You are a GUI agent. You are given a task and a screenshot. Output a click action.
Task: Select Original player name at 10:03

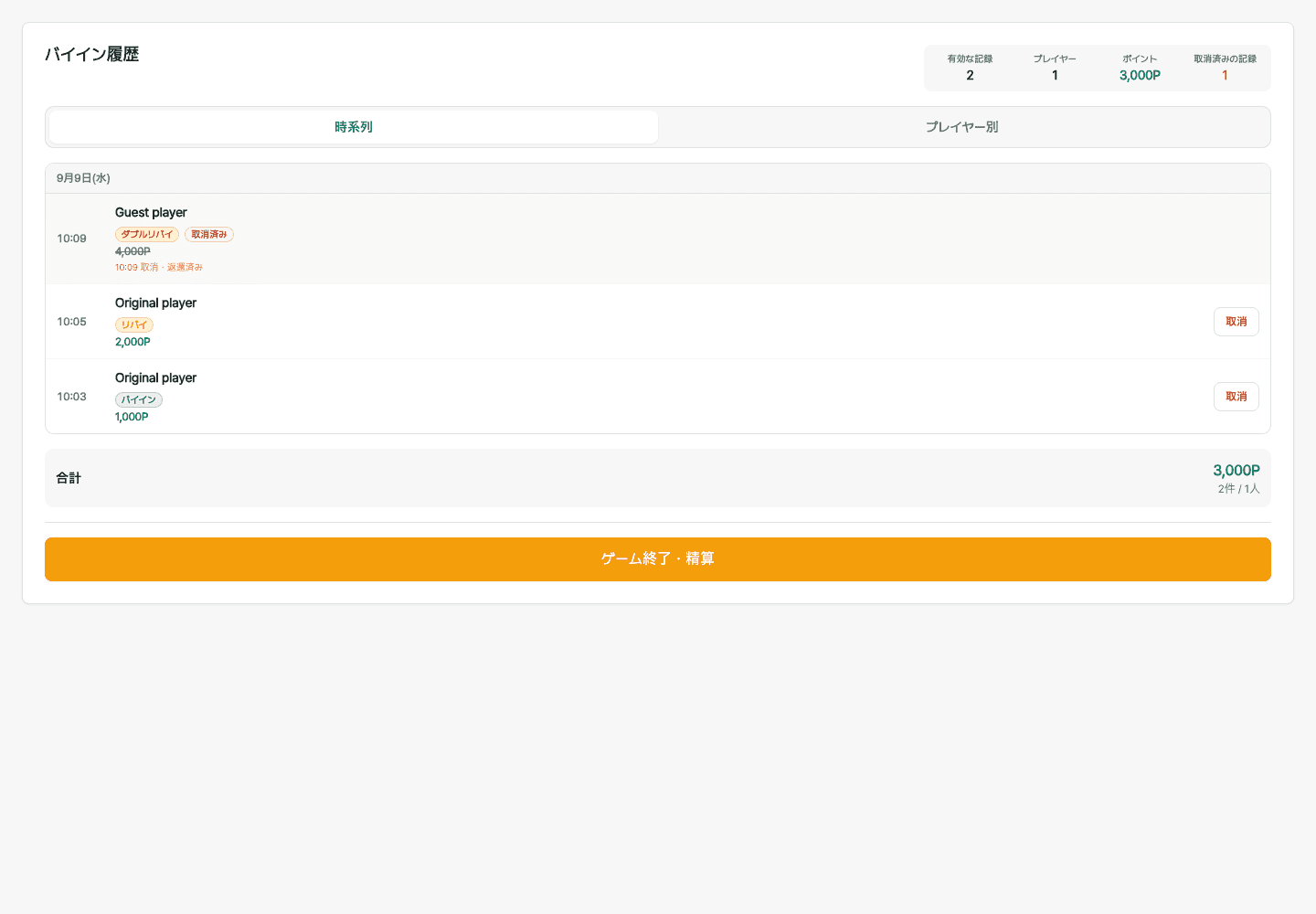(155, 377)
